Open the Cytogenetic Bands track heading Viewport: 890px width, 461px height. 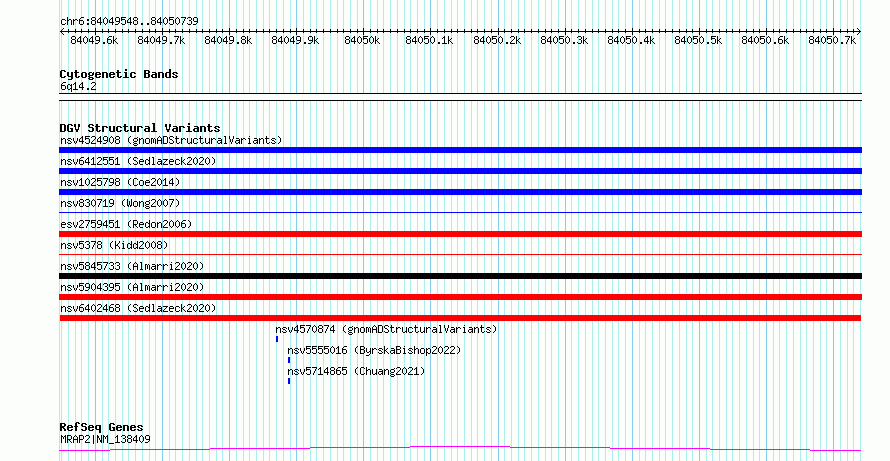click(x=119, y=74)
